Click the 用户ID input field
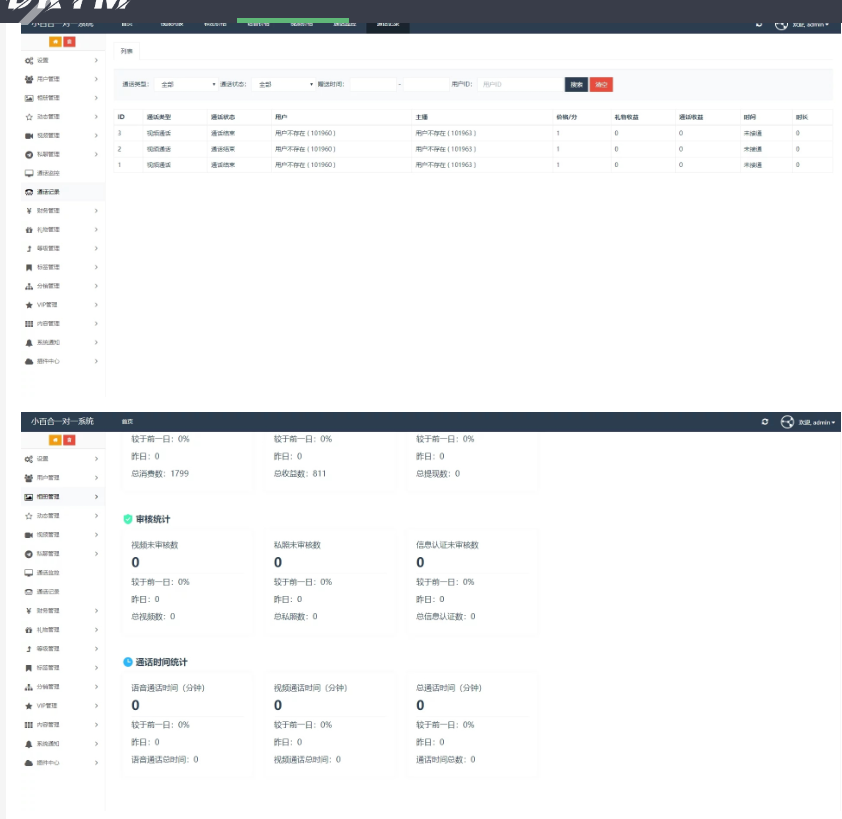 coord(519,85)
